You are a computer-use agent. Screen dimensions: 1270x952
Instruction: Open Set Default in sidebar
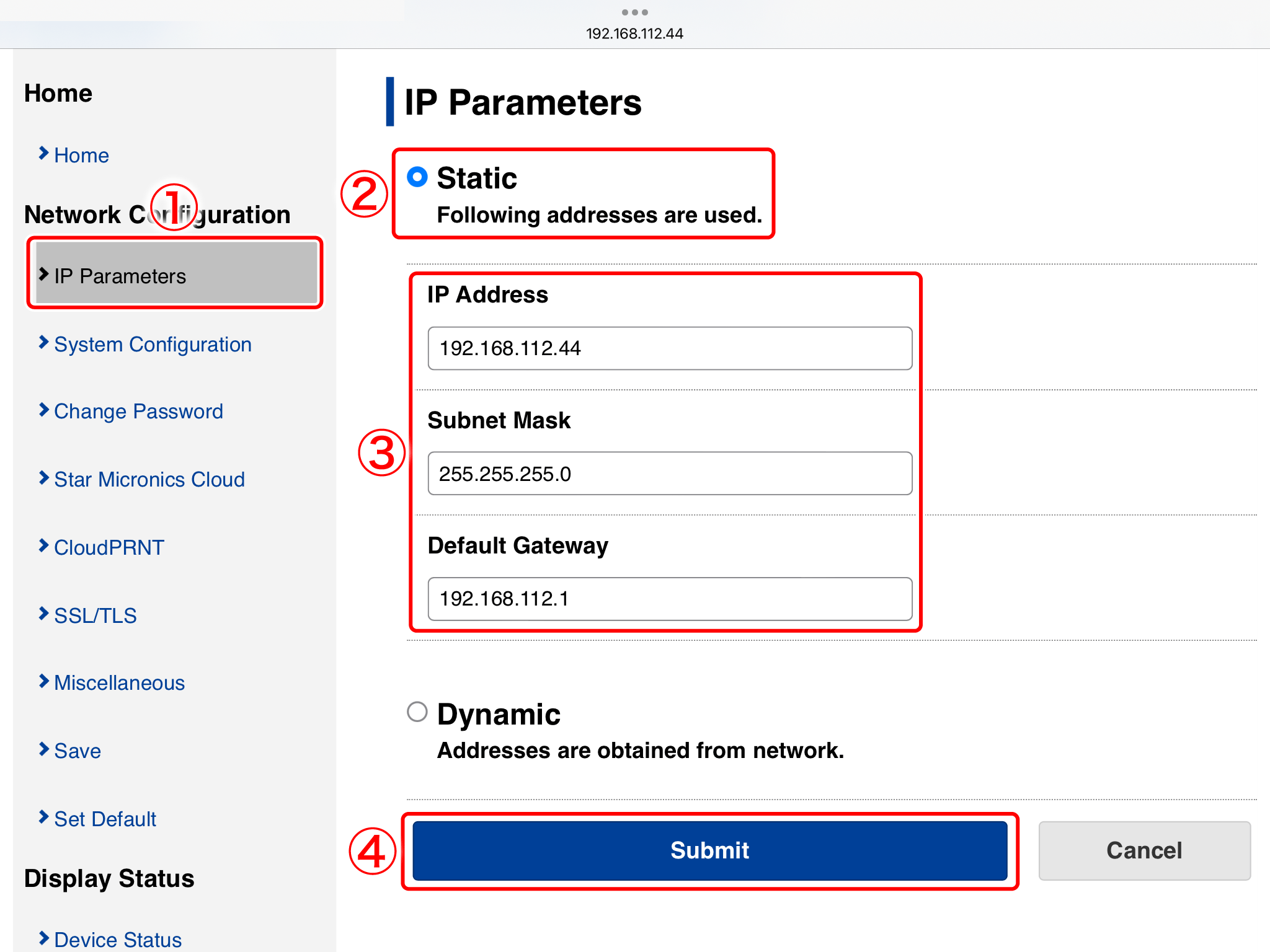tap(105, 819)
